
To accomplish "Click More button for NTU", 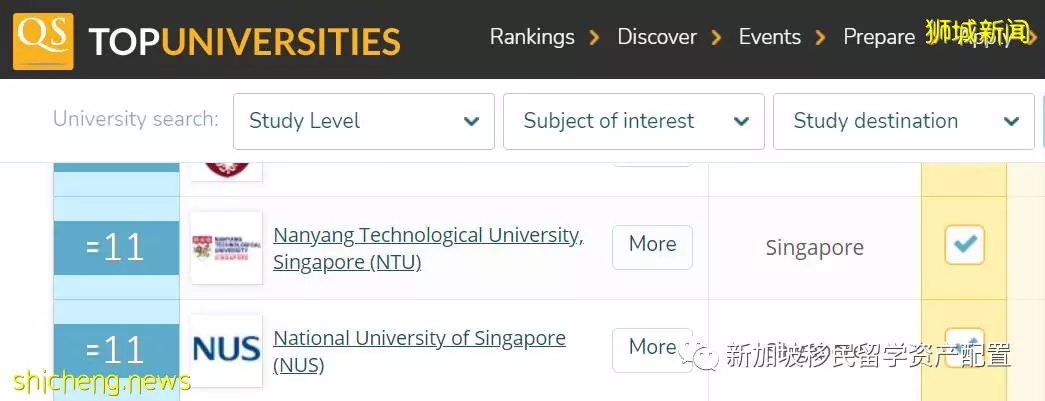I will coord(652,247).
